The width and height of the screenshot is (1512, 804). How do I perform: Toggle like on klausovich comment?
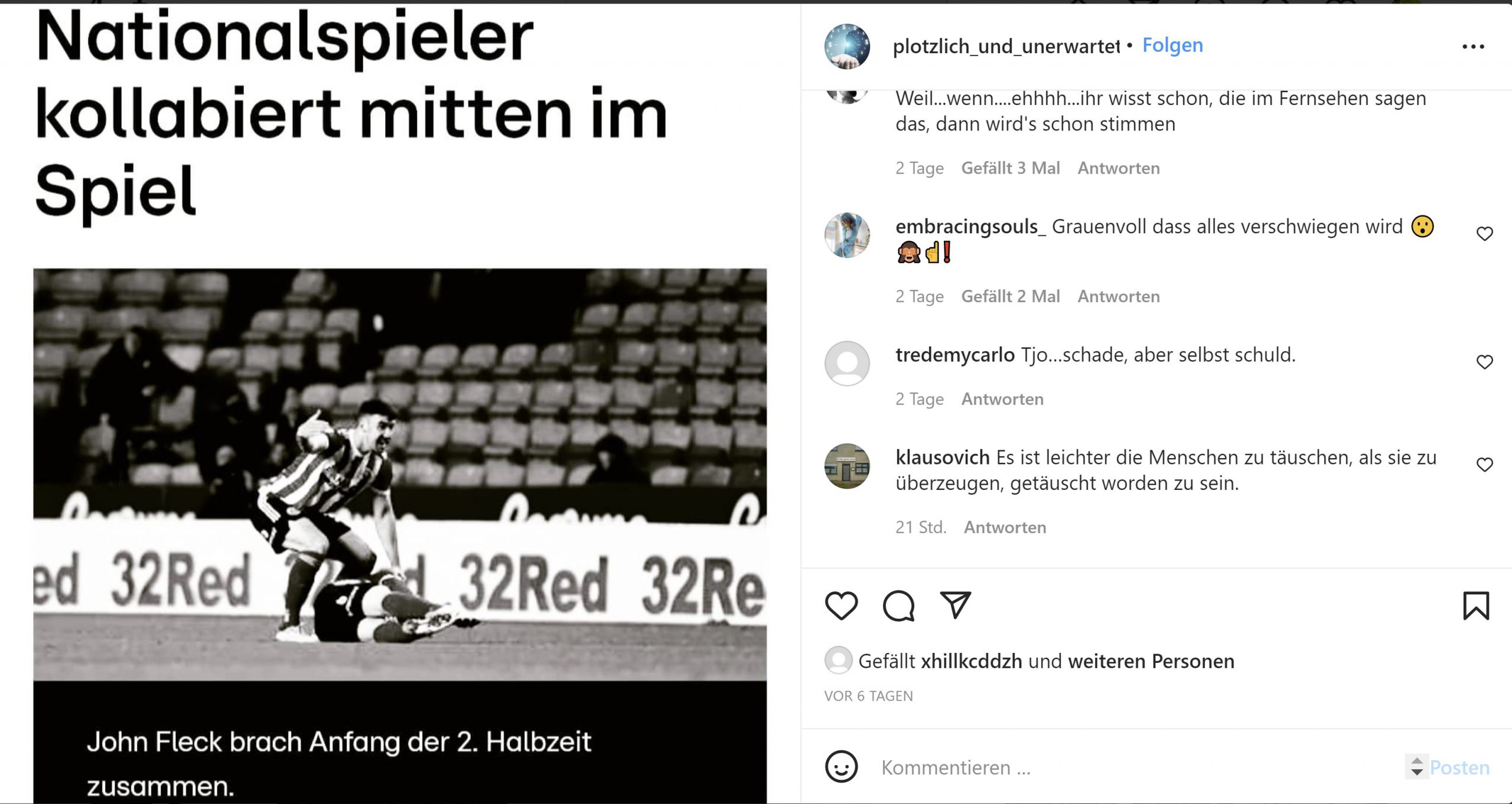(1484, 465)
